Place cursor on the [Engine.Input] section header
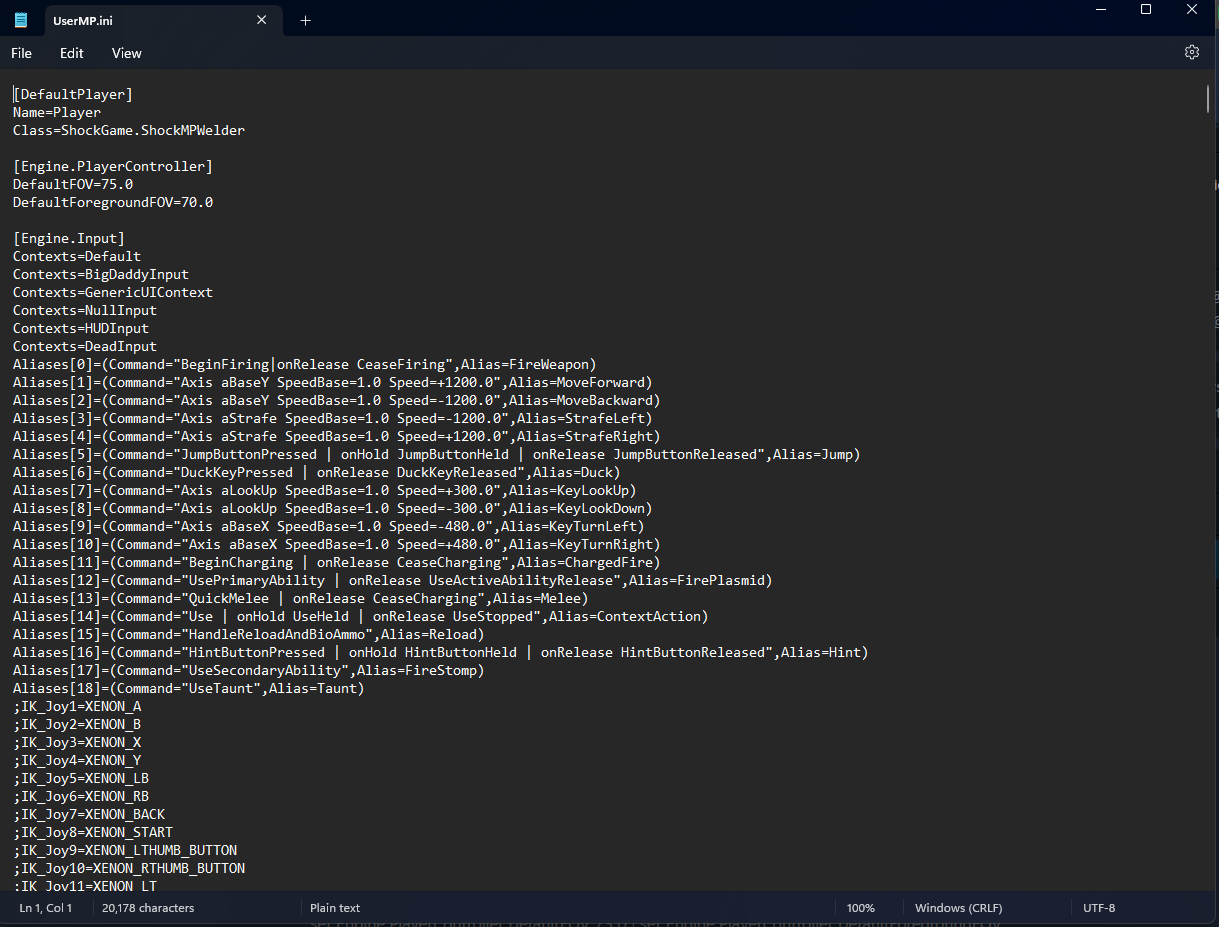This screenshot has width=1219, height=927. (69, 238)
